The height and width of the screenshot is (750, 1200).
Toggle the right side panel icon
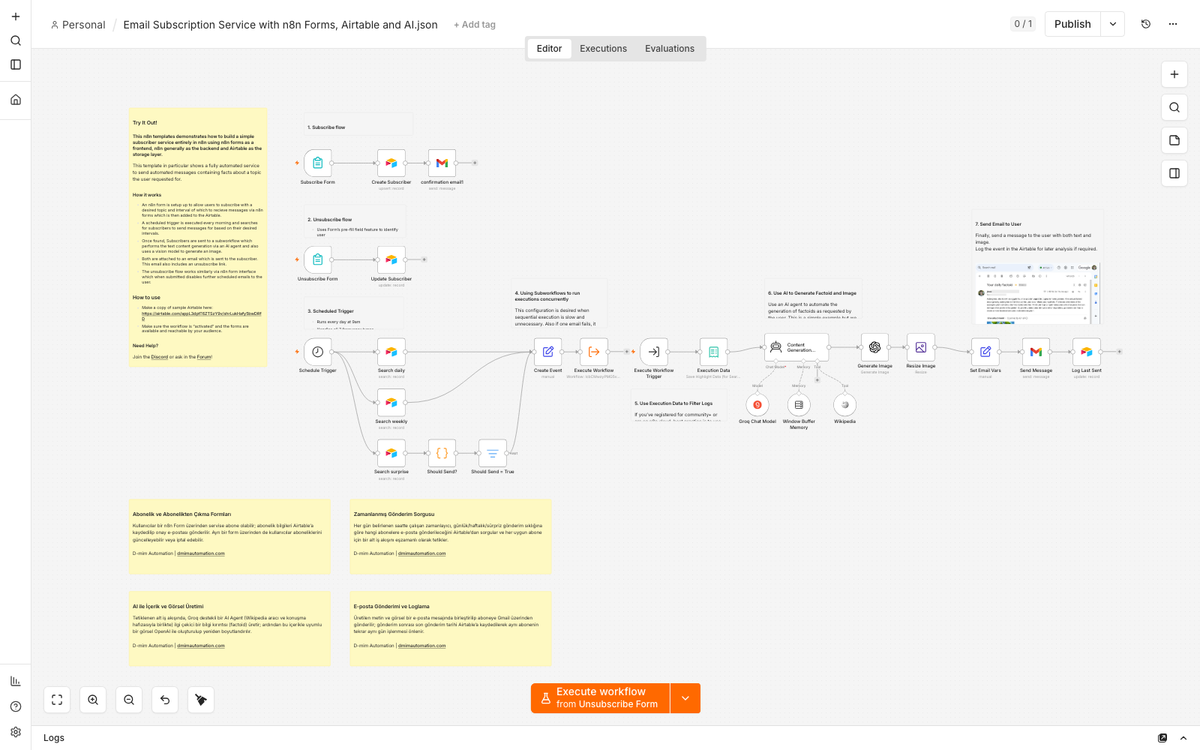pos(1174,173)
